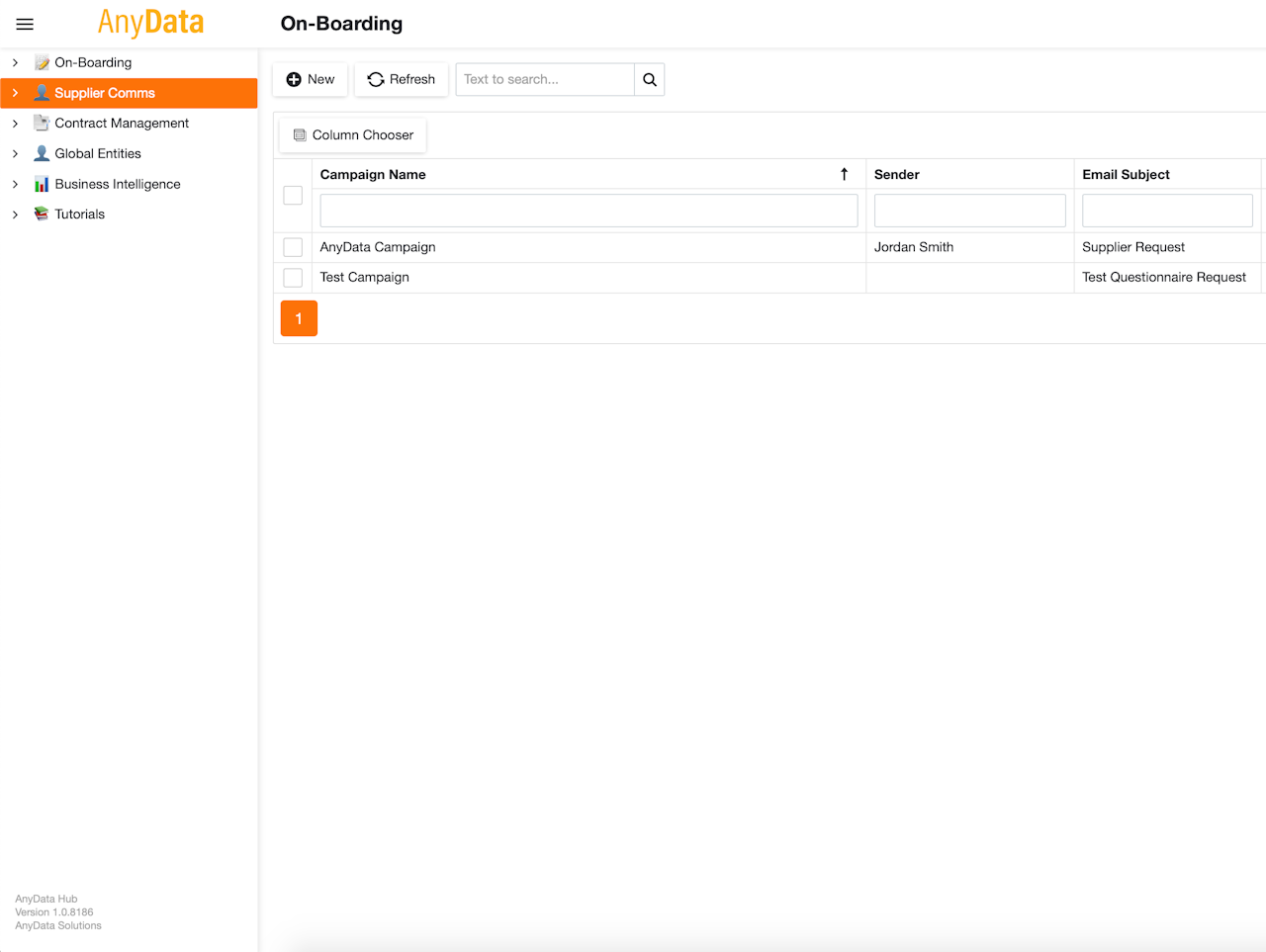Screen dimensions: 1266x952
Task: Tick the select-all checkbox in the grid header
Action: coord(293,196)
